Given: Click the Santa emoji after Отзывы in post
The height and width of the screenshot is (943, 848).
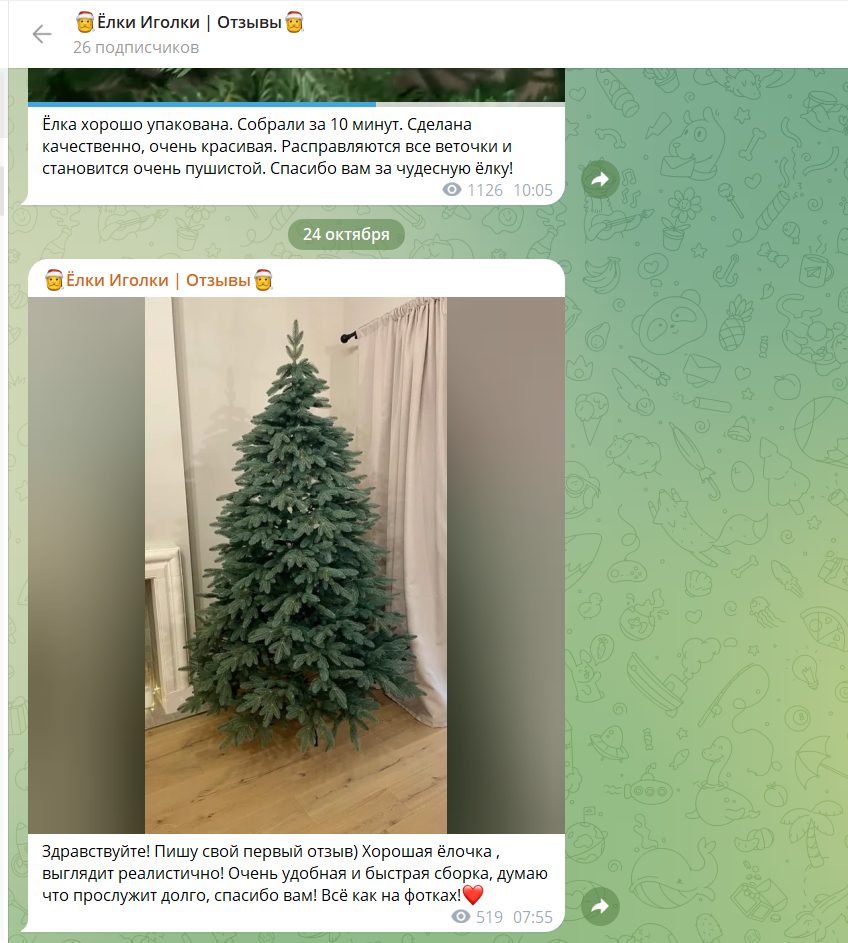Looking at the screenshot, I should (x=263, y=280).
